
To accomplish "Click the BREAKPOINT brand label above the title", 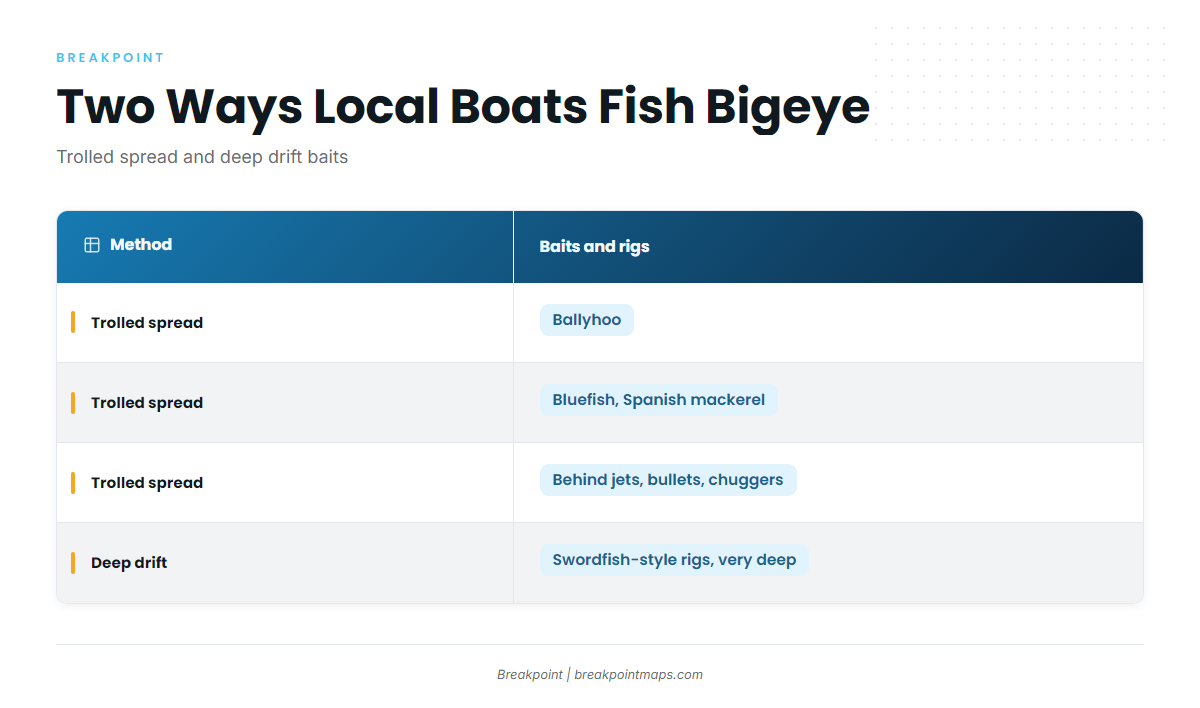I will (x=111, y=58).
